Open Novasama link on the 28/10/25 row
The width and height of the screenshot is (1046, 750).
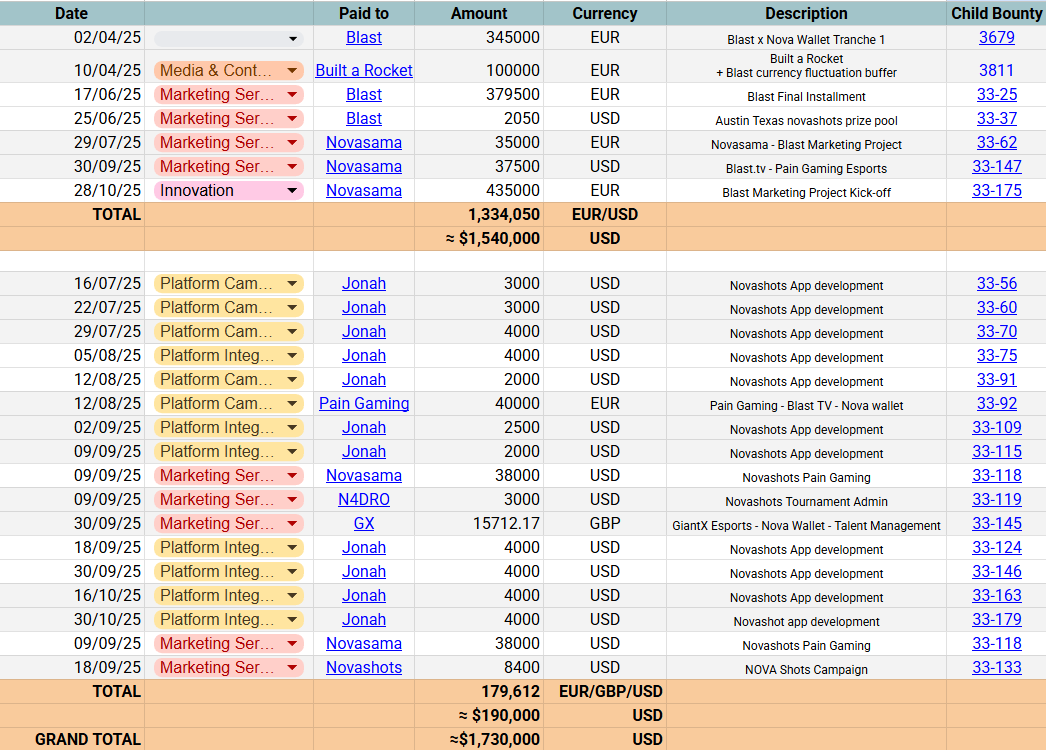[364, 190]
